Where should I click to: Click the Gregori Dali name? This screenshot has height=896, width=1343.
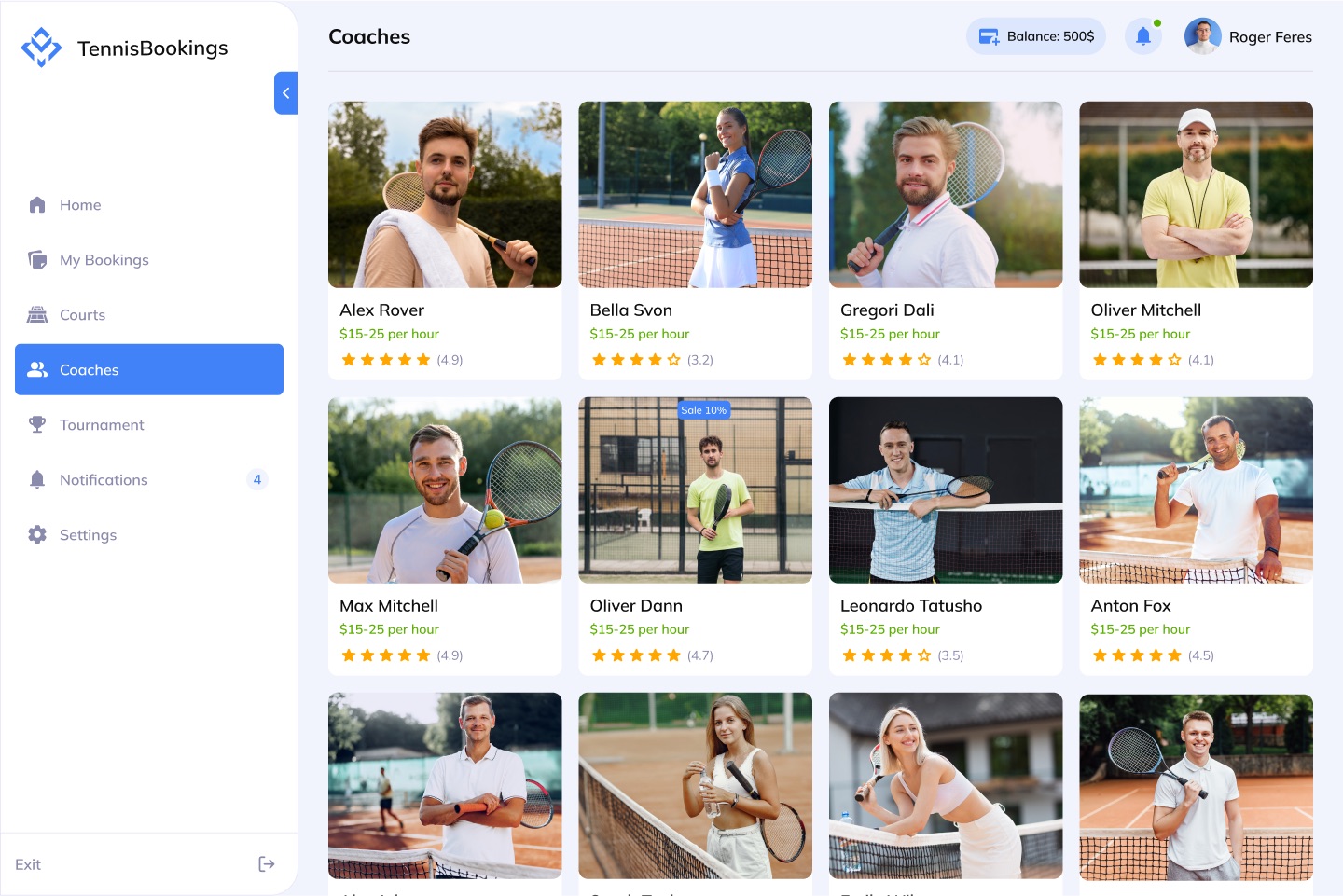(x=887, y=310)
